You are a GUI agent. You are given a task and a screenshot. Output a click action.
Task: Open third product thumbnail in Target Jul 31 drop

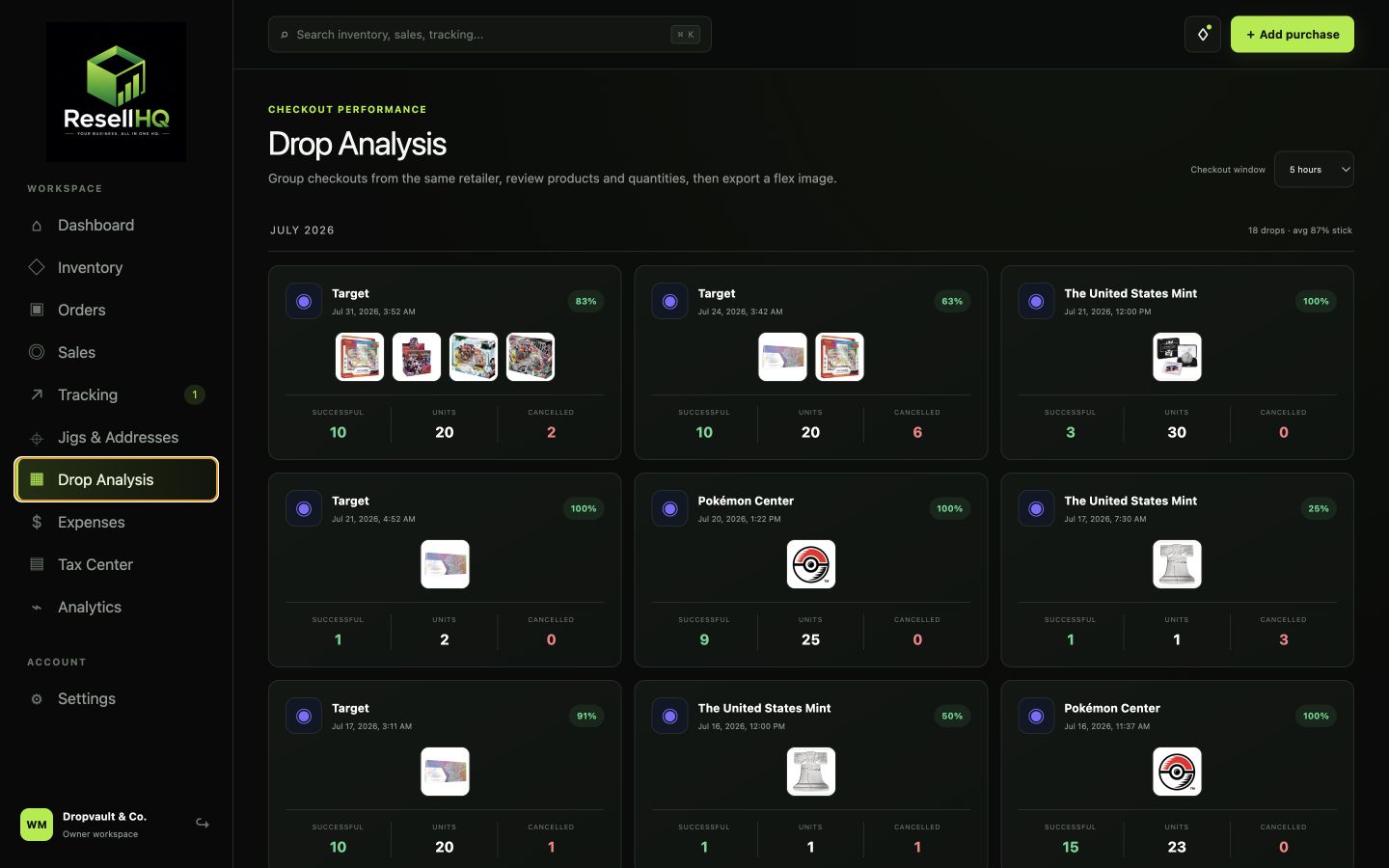[474, 357]
